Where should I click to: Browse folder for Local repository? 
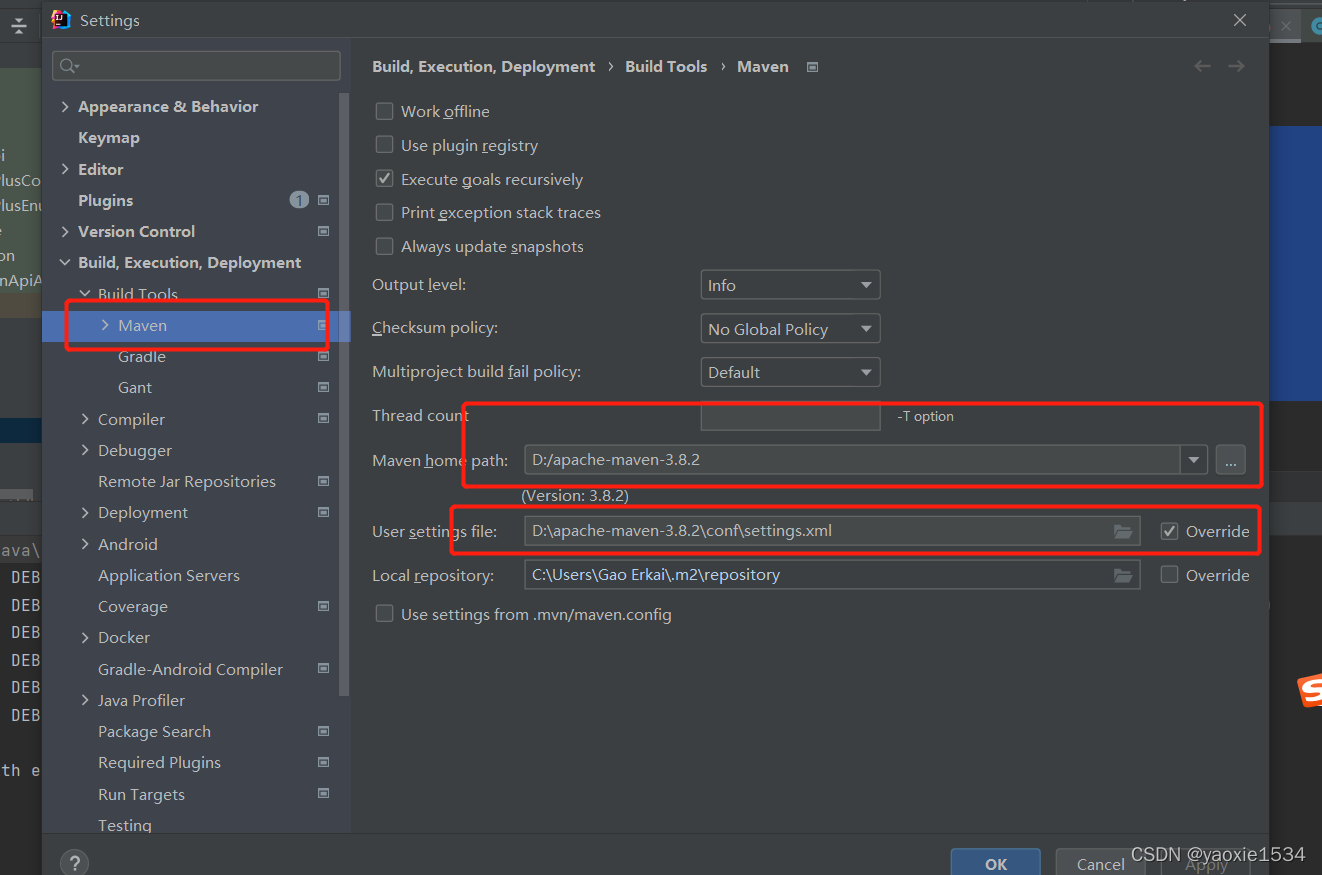coord(1123,575)
